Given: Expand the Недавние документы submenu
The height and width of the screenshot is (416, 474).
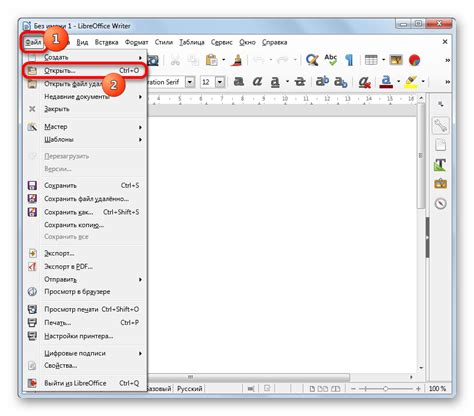Looking at the screenshot, I should coord(85,97).
